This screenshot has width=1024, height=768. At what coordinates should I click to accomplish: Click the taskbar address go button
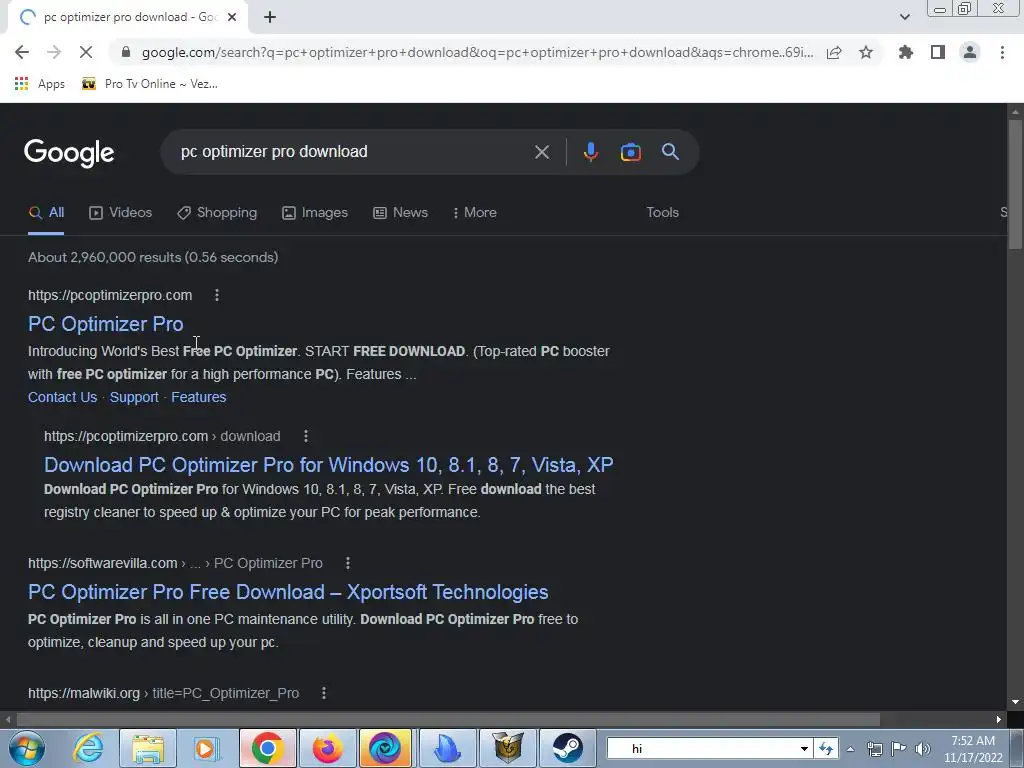[x=826, y=749]
